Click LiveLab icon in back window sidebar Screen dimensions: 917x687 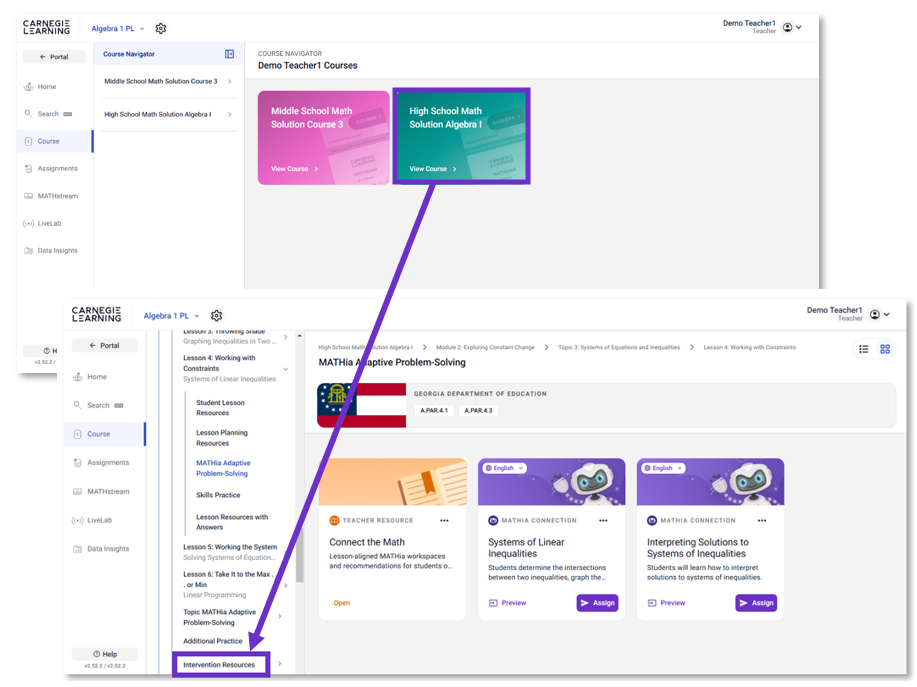pyautogui.click(x=28, y=223)
